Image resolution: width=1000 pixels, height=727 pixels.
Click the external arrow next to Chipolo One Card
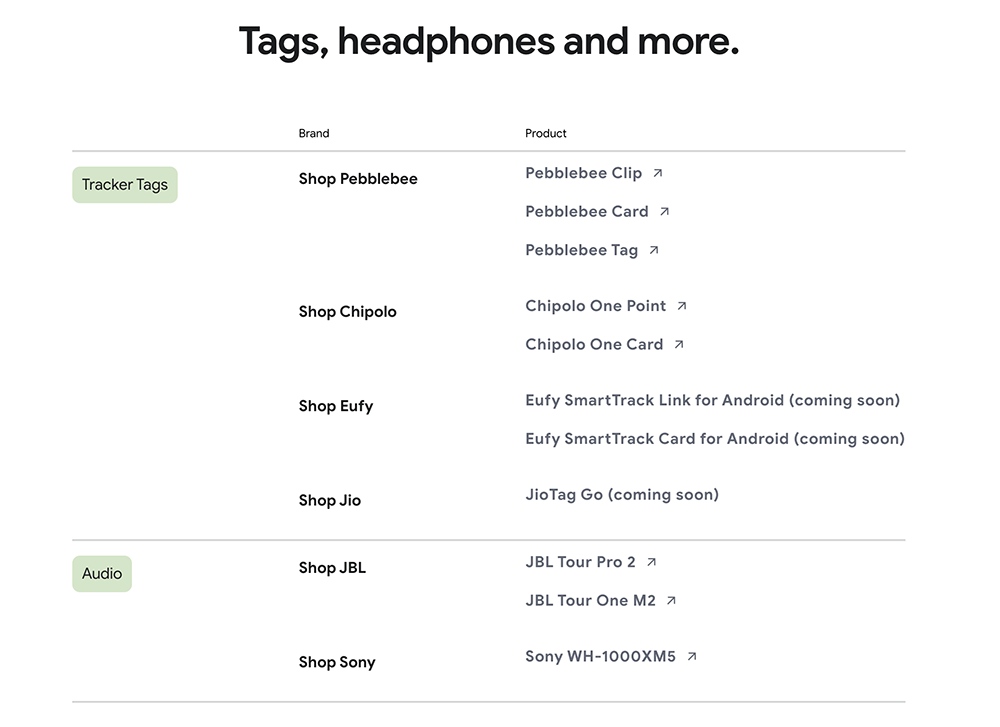coord(679,344)
